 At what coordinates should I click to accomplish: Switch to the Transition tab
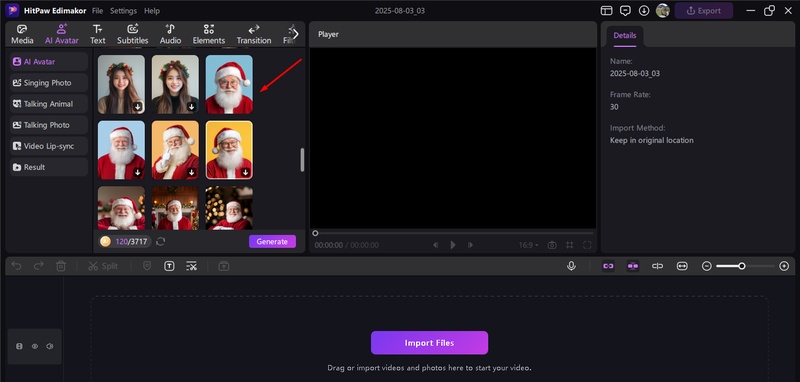coord(254,35)
